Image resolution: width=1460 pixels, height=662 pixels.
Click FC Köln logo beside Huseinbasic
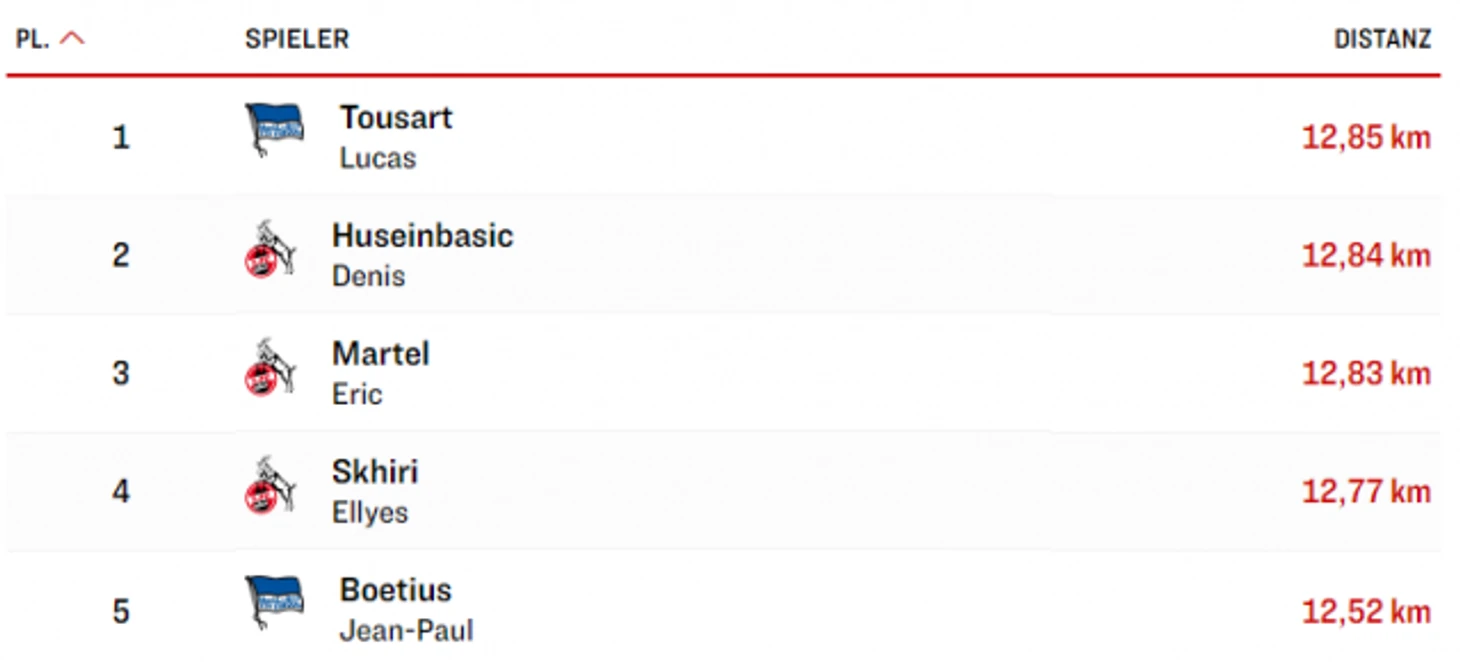[x=270, y=250]
